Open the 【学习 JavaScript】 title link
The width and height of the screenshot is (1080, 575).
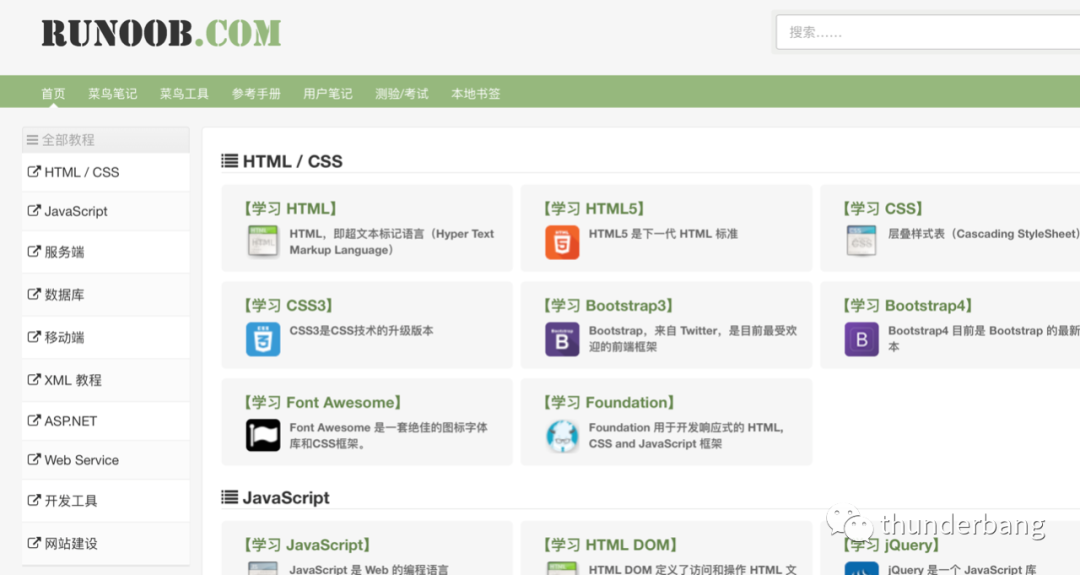(x=307, y=545)
